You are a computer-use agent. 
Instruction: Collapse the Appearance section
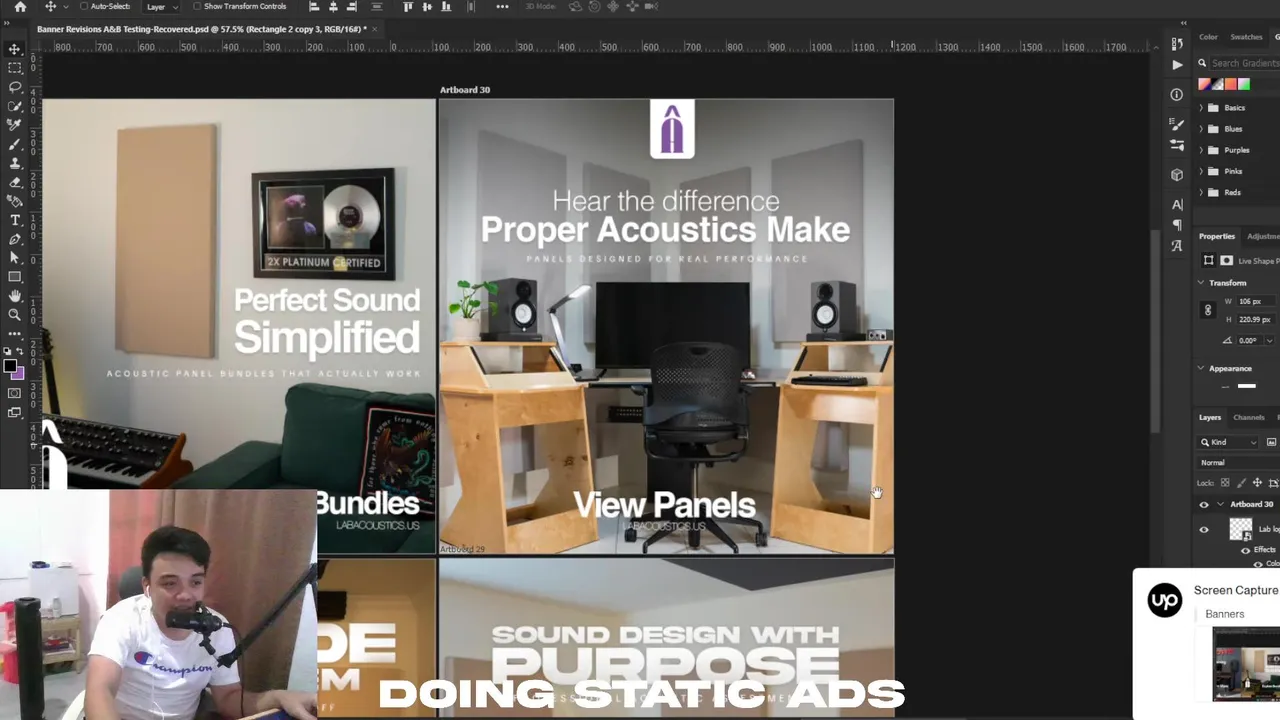[x=1201, y=369]
